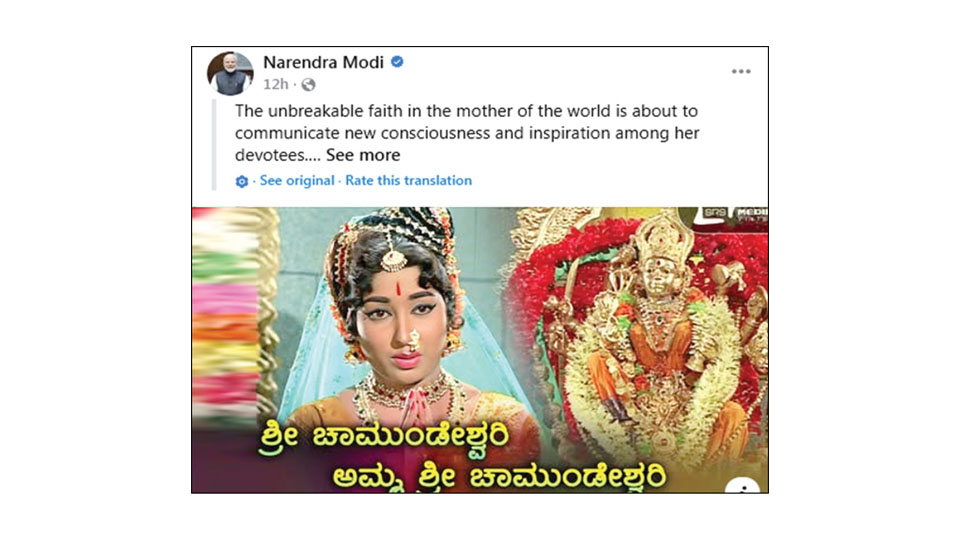This screenshot has height=540, width=960.
Task: Open translation settings gear icon
Action: coord(242,181)
